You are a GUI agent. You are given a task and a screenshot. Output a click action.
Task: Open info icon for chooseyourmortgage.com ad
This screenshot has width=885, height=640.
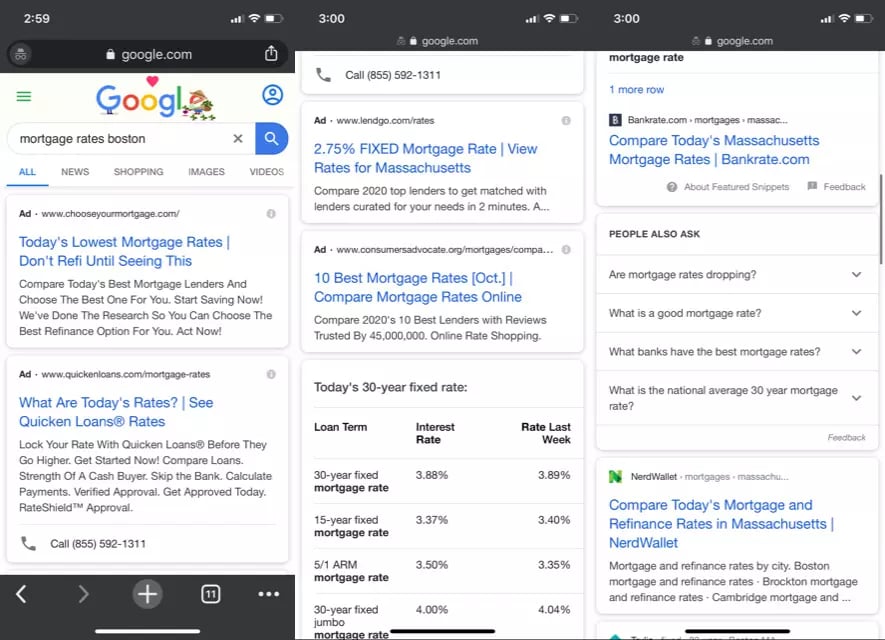click(x=271, y=214)
